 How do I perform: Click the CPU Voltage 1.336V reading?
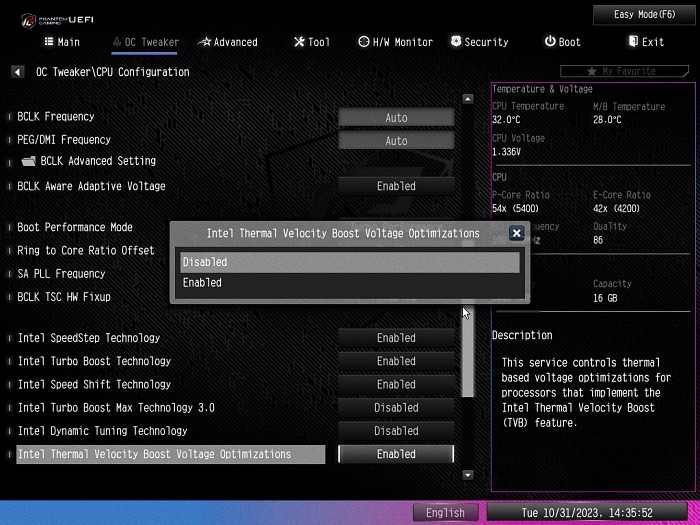(506, 152)
